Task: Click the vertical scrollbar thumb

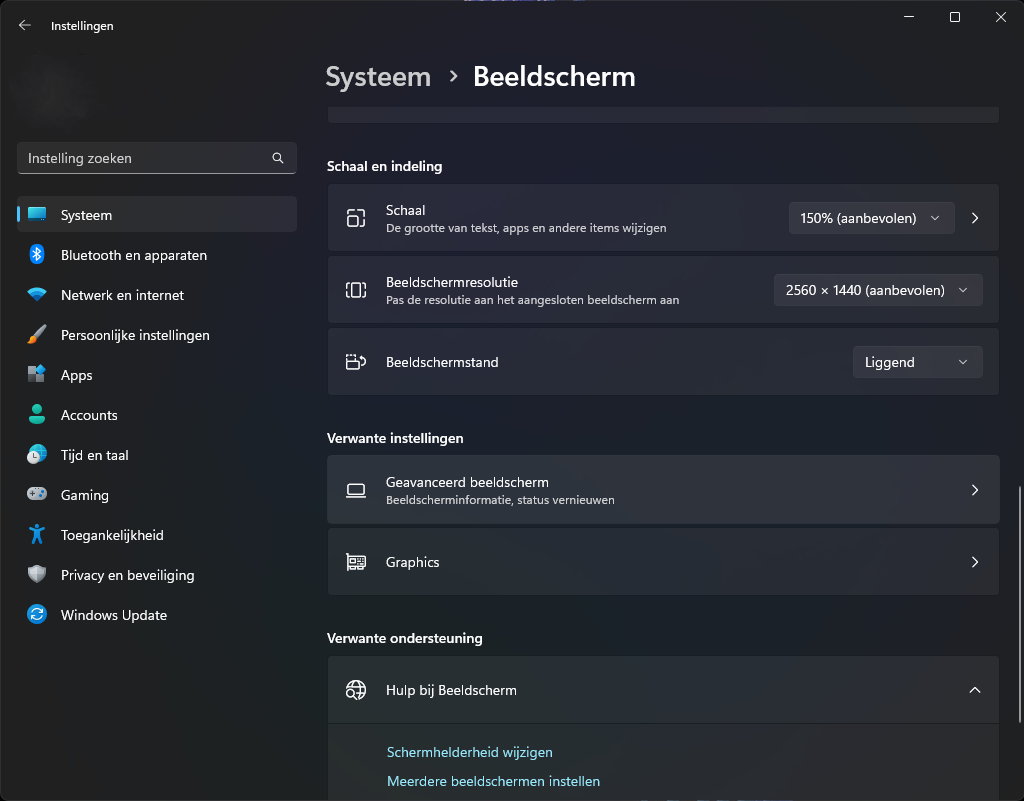Action: tap(1019, 604)
